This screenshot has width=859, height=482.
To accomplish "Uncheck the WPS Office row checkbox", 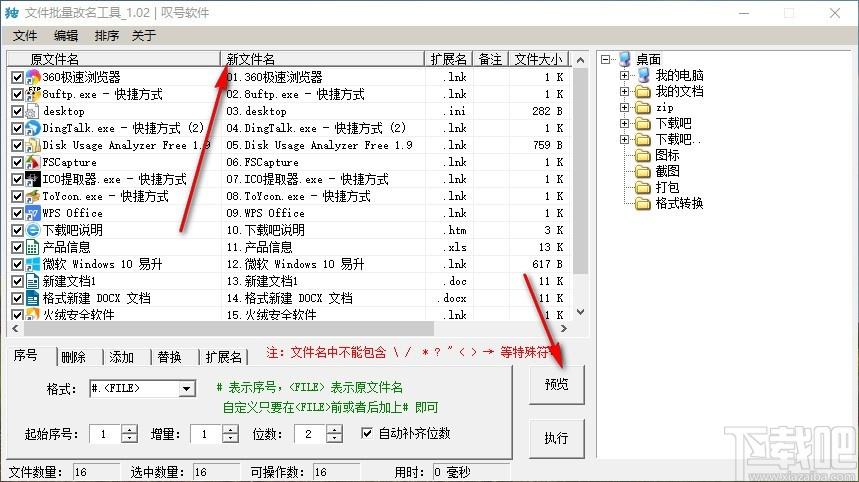I will coord(17,213).
